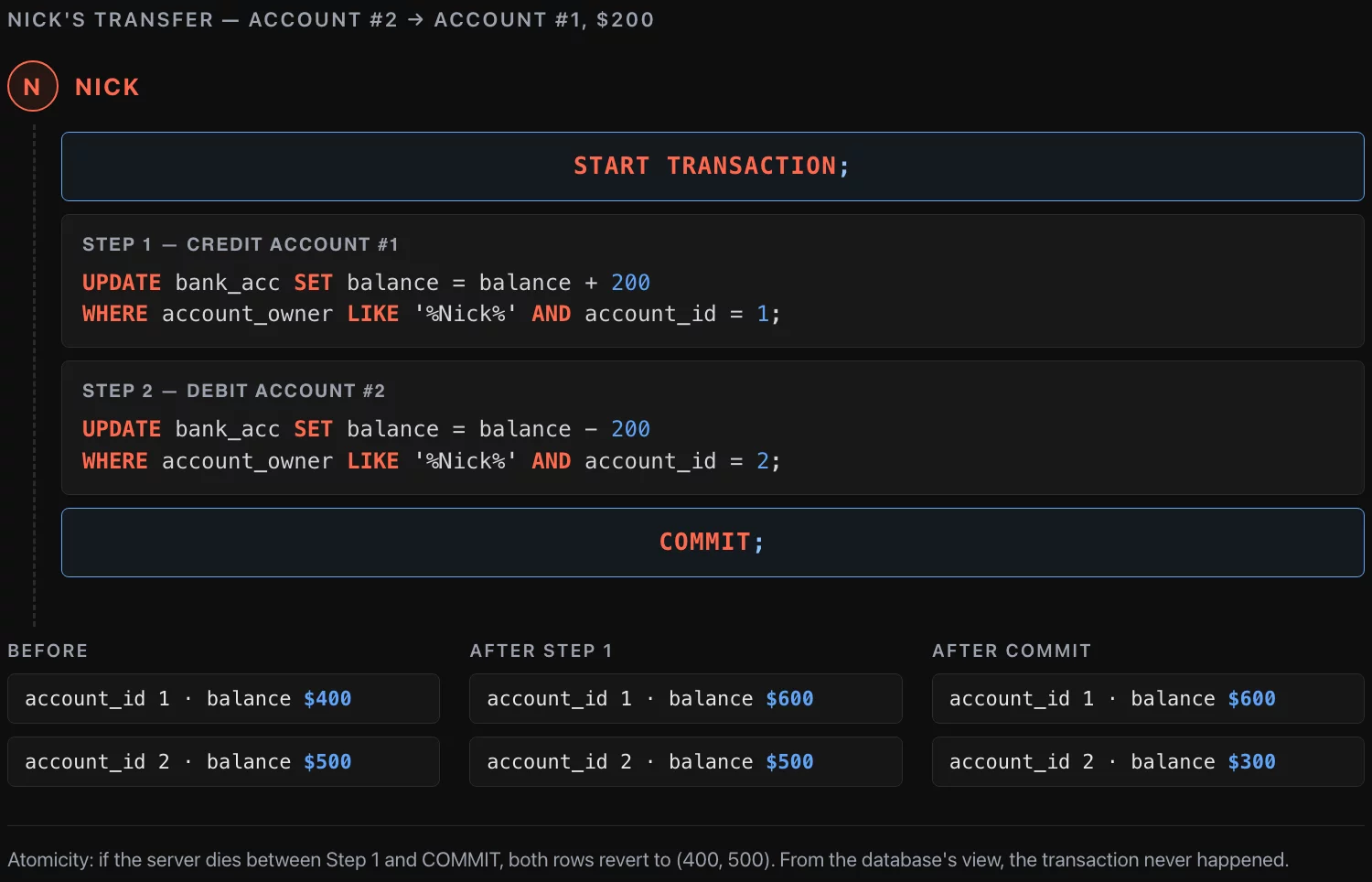The width and height of the screenshot is (1372, 882).
Task: Click the WHERE line ending 'account_id = 2;'
Action: click(x=431, y=461)
